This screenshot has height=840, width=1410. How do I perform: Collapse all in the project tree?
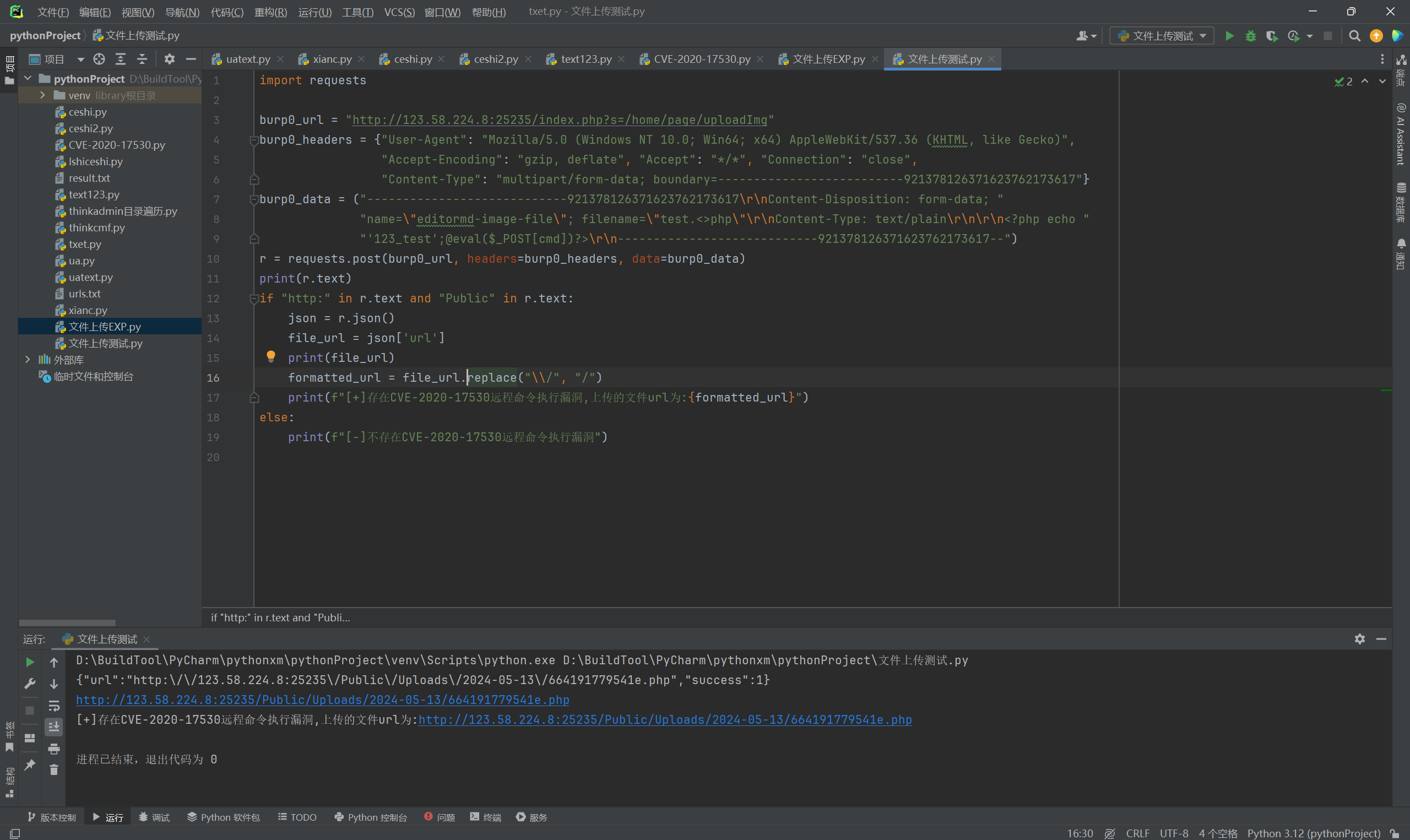(142, 59)
